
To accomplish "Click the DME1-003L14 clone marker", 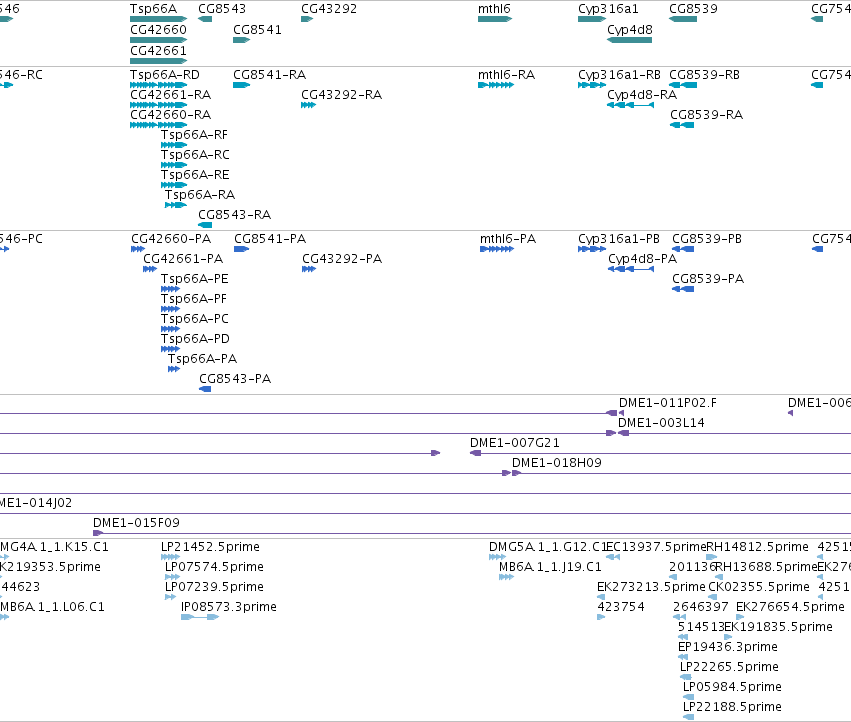I will pos(624,433).
